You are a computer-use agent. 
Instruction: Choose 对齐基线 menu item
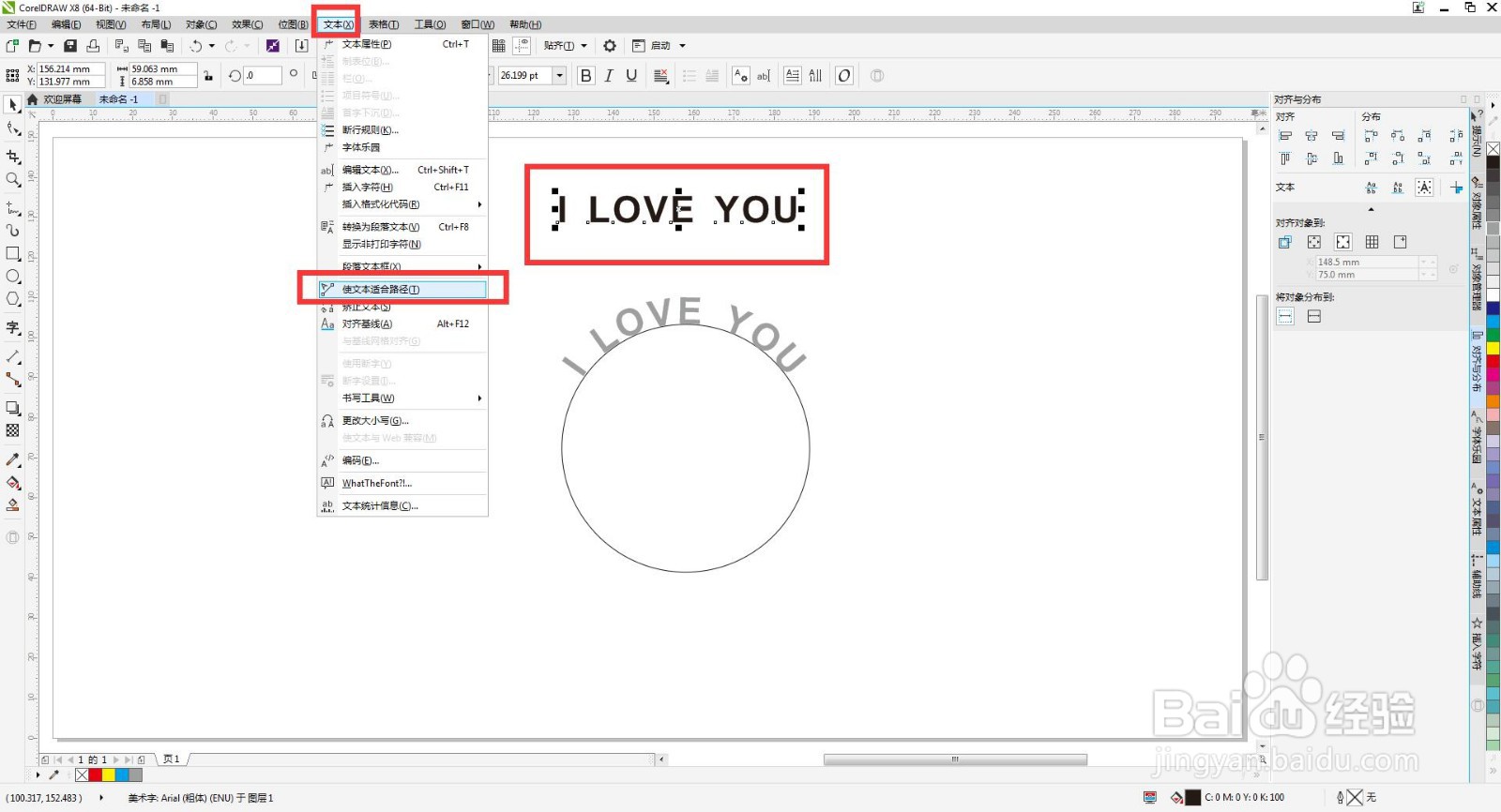point(402,324)
